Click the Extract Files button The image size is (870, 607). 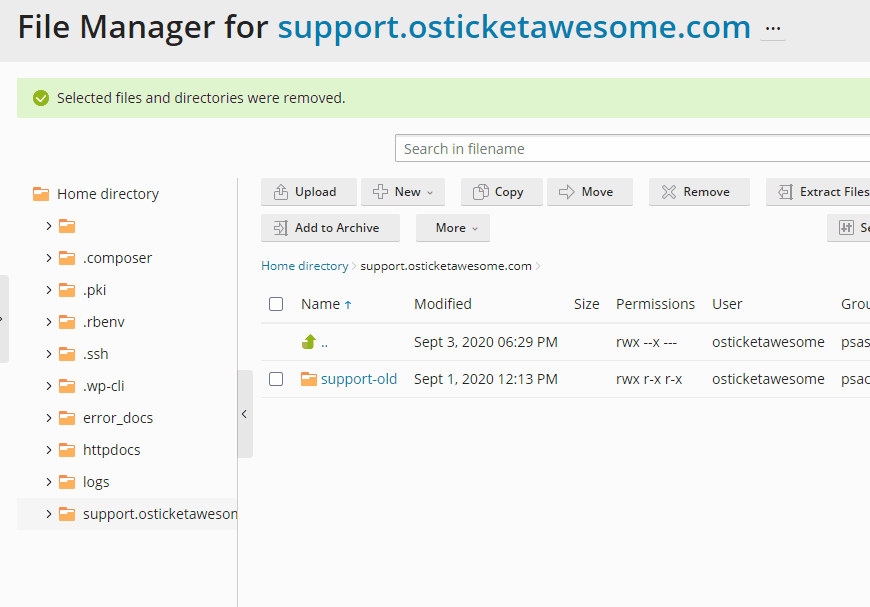(x=818, y=192)
